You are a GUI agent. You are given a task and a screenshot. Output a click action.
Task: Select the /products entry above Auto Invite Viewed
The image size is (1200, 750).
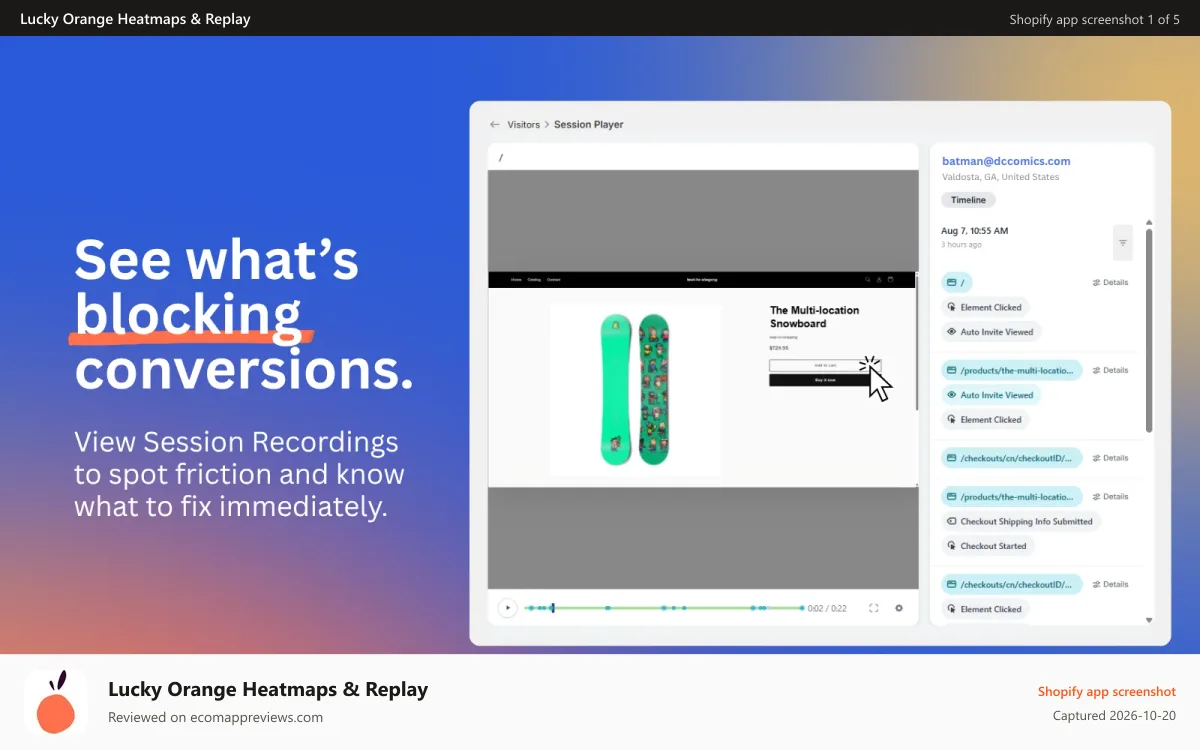pos(1012,371)
